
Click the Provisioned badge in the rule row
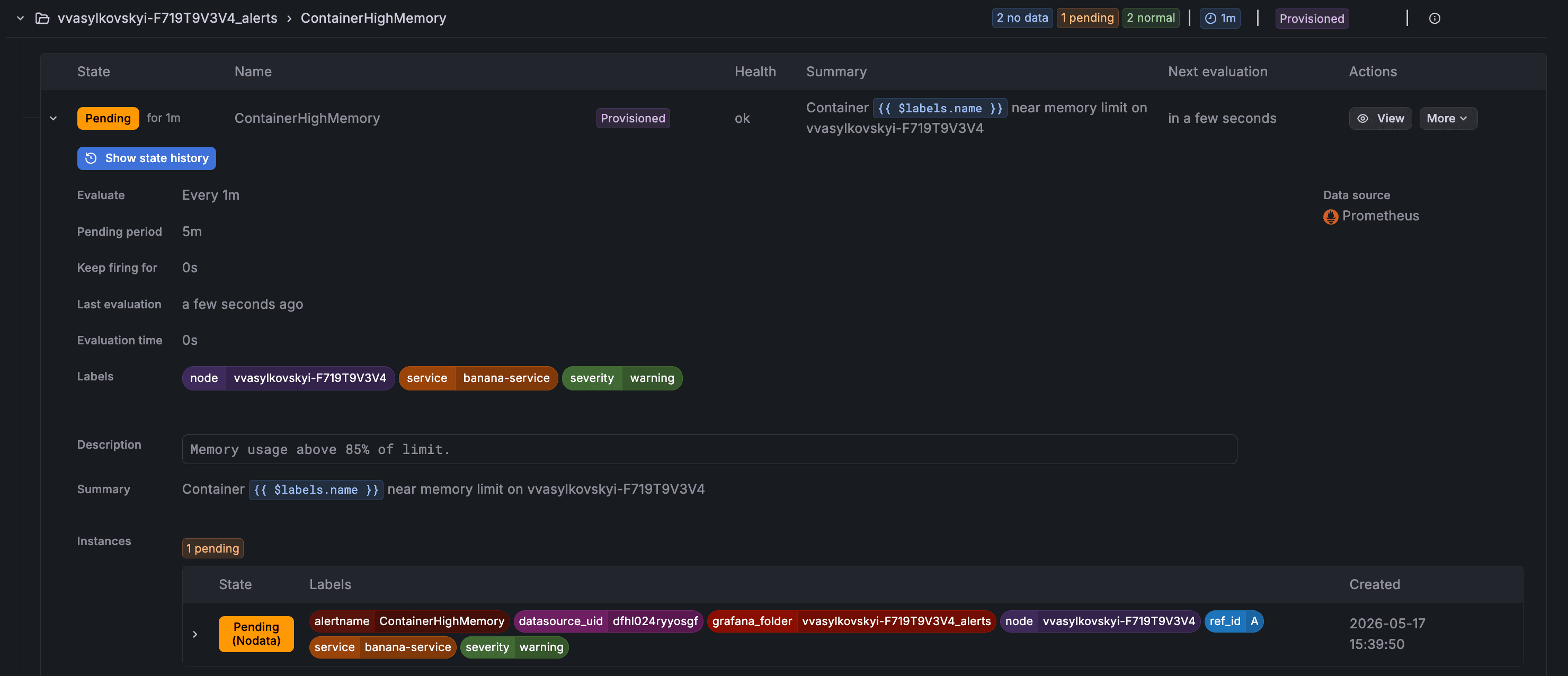coord(633,118)
